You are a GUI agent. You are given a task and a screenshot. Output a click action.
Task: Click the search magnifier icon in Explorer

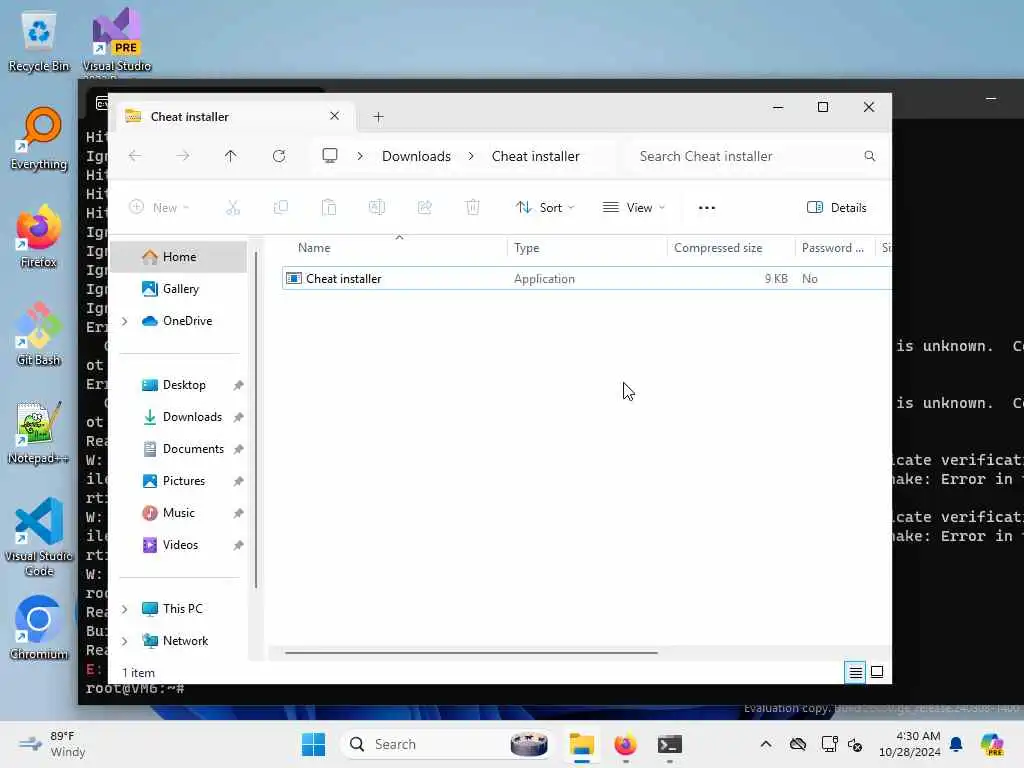coord(869,156)
